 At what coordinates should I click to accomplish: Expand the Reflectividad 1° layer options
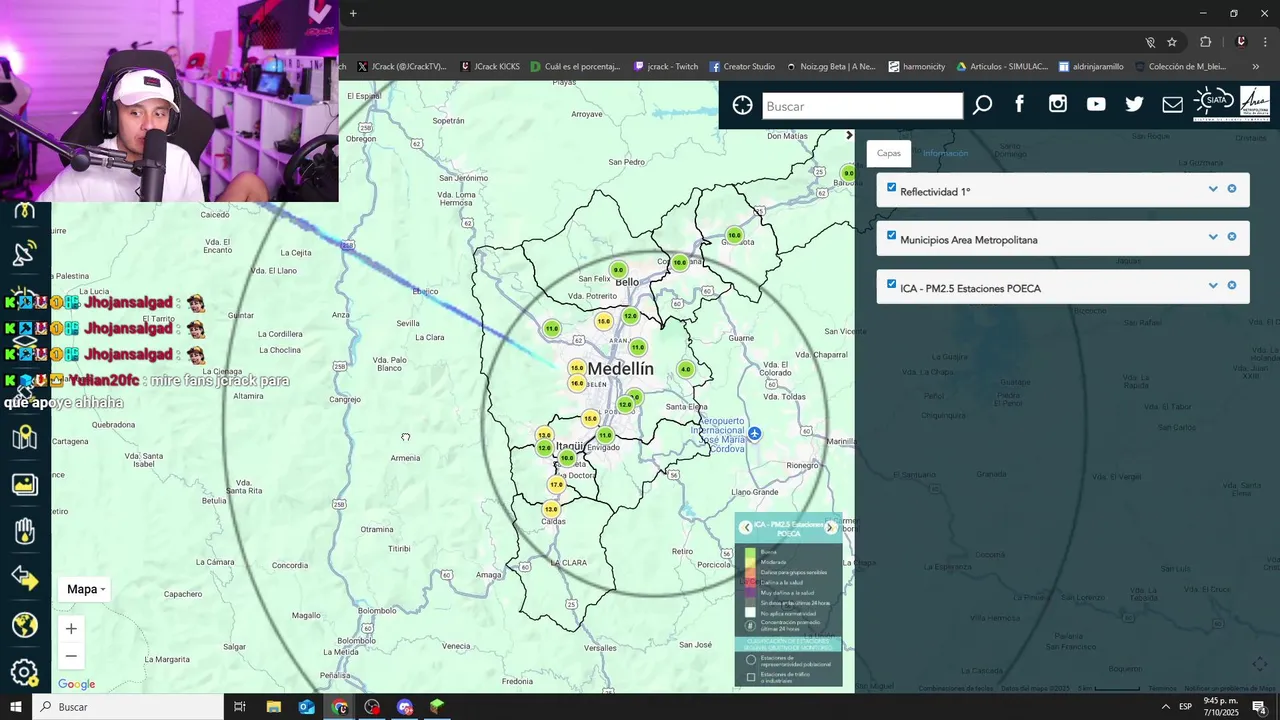tap(1213, 189)
